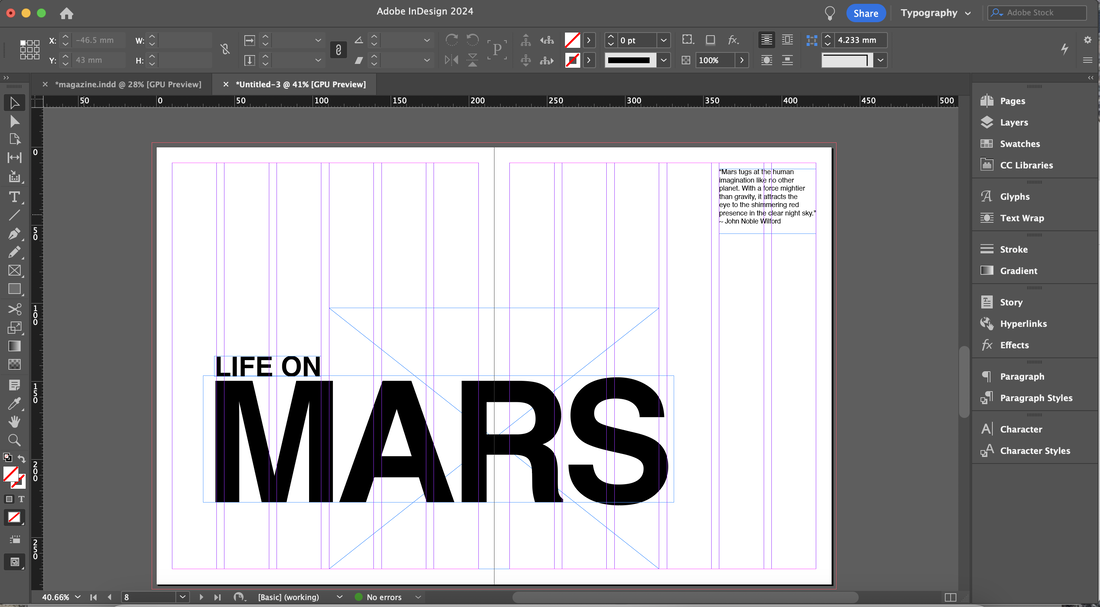Select the Pen tool
This screenshot has width=1100, height=607.
tap(14, 234)
